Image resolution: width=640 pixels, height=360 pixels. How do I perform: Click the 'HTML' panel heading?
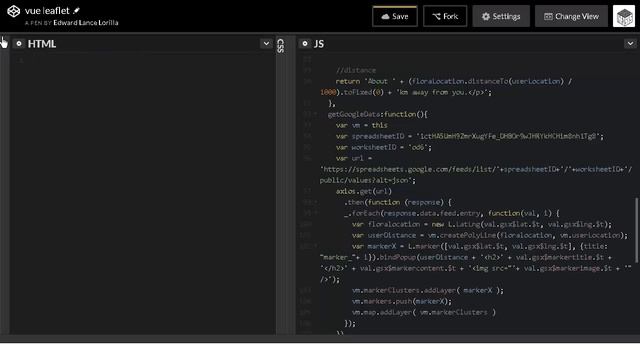[x=42, y=44]
